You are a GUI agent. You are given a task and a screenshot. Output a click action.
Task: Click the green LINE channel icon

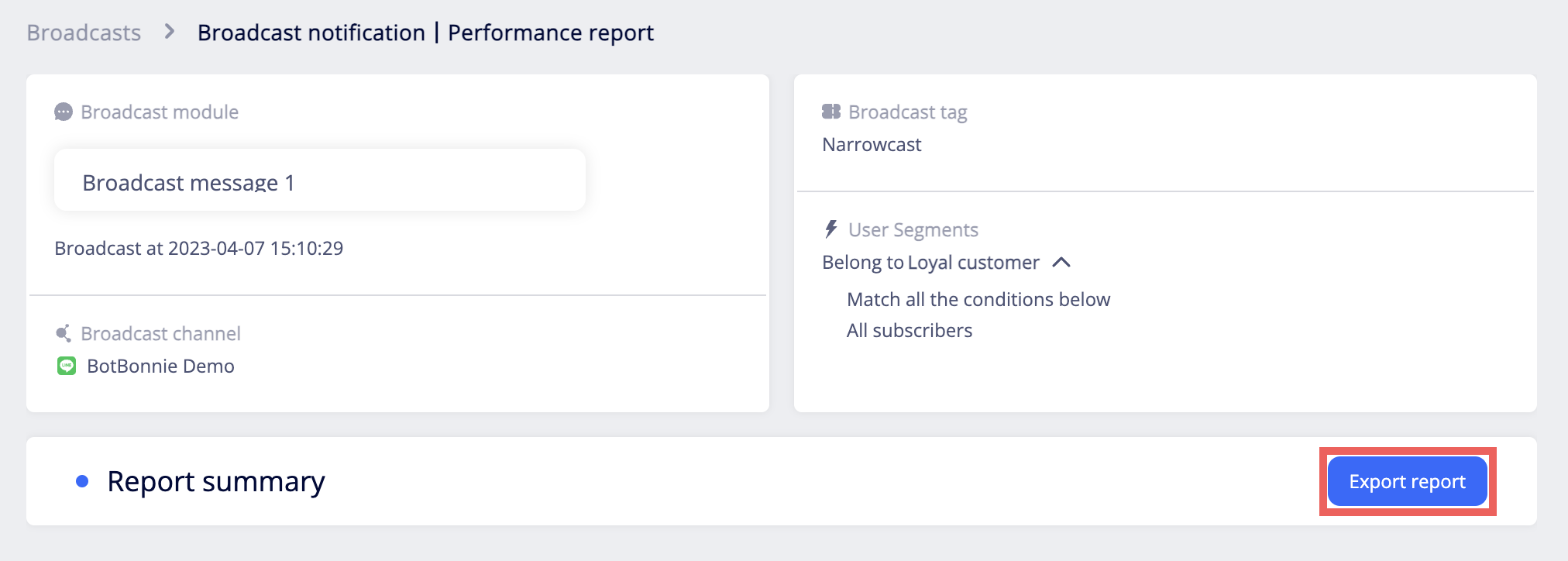[x=67, y=366]
